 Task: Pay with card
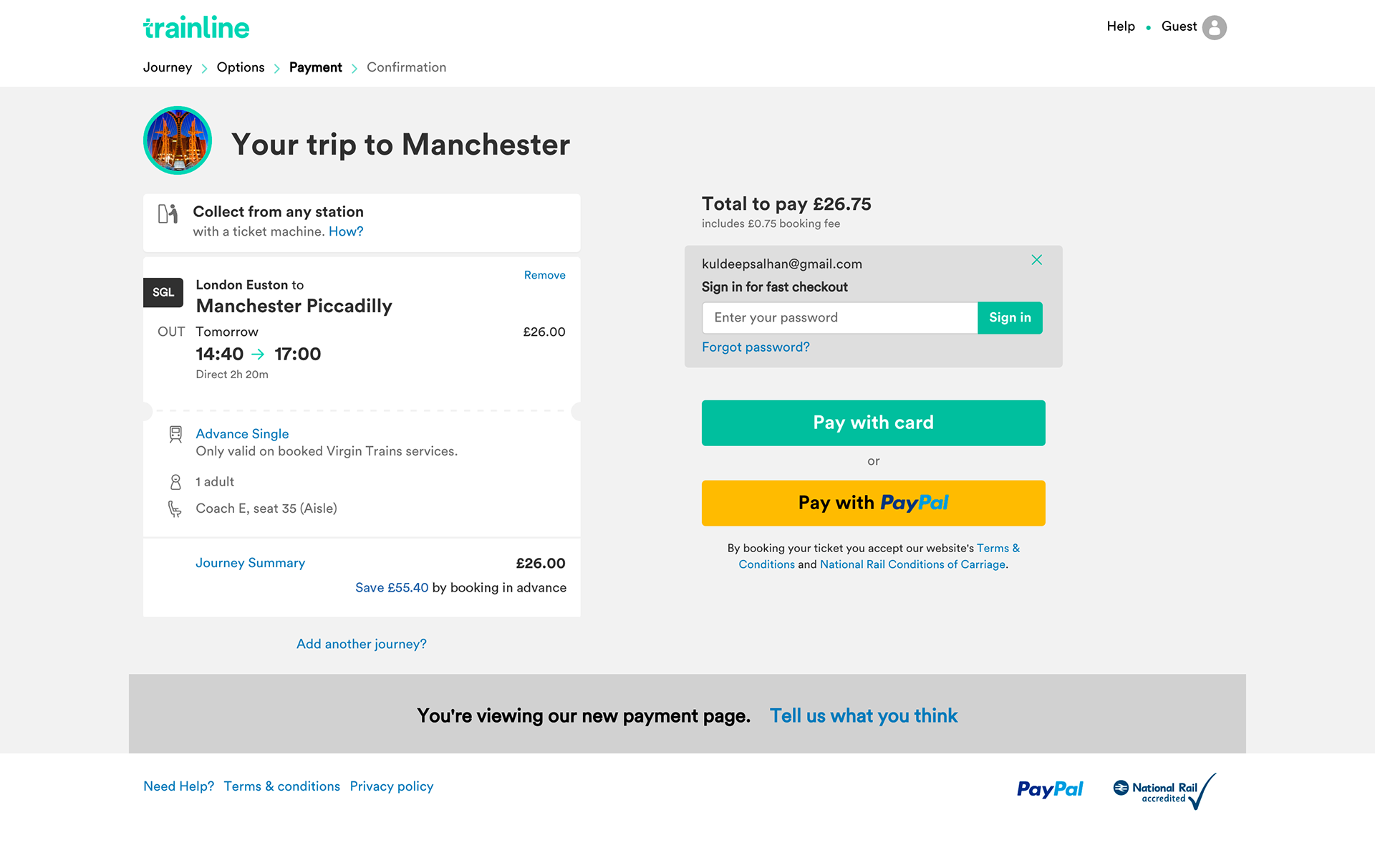pos(873,423)
